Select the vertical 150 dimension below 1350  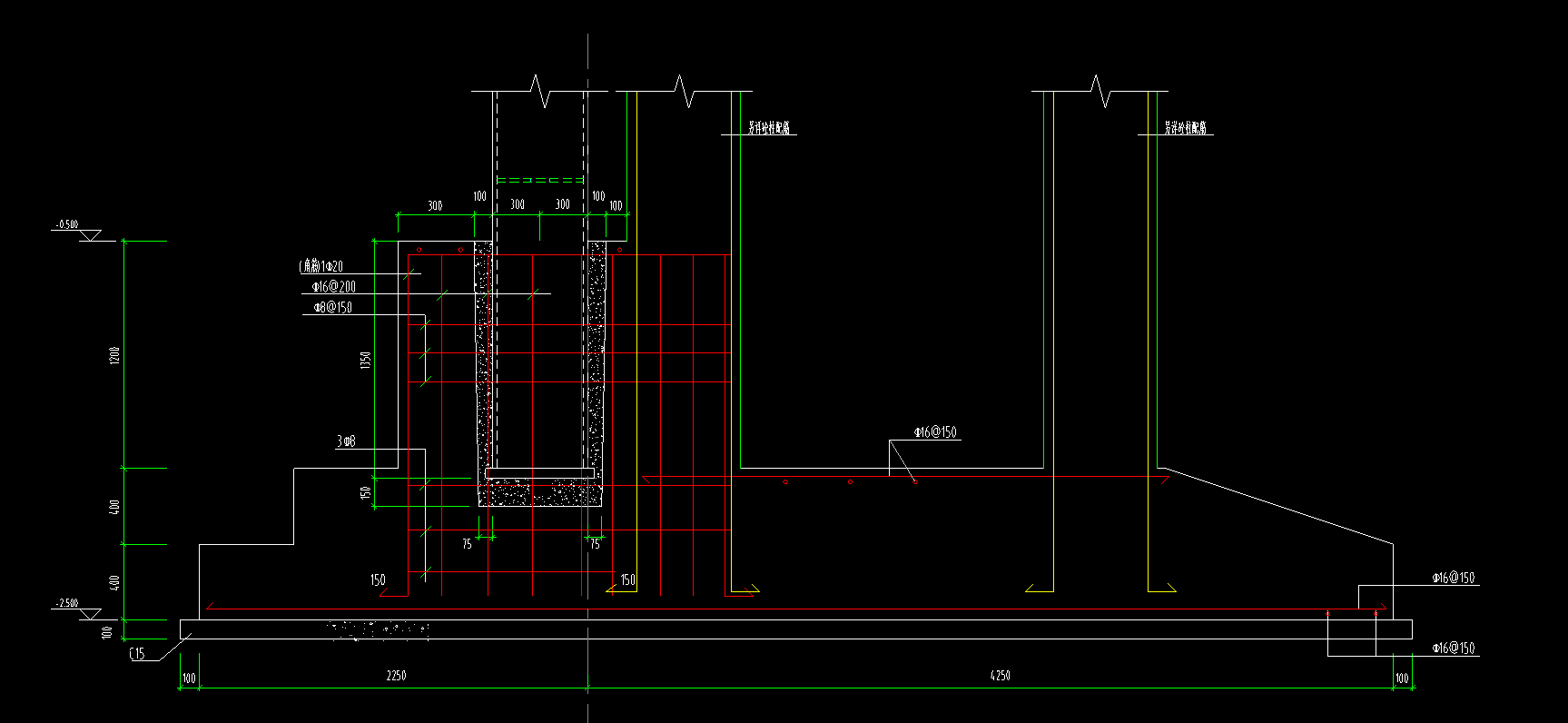coord(366,493)
